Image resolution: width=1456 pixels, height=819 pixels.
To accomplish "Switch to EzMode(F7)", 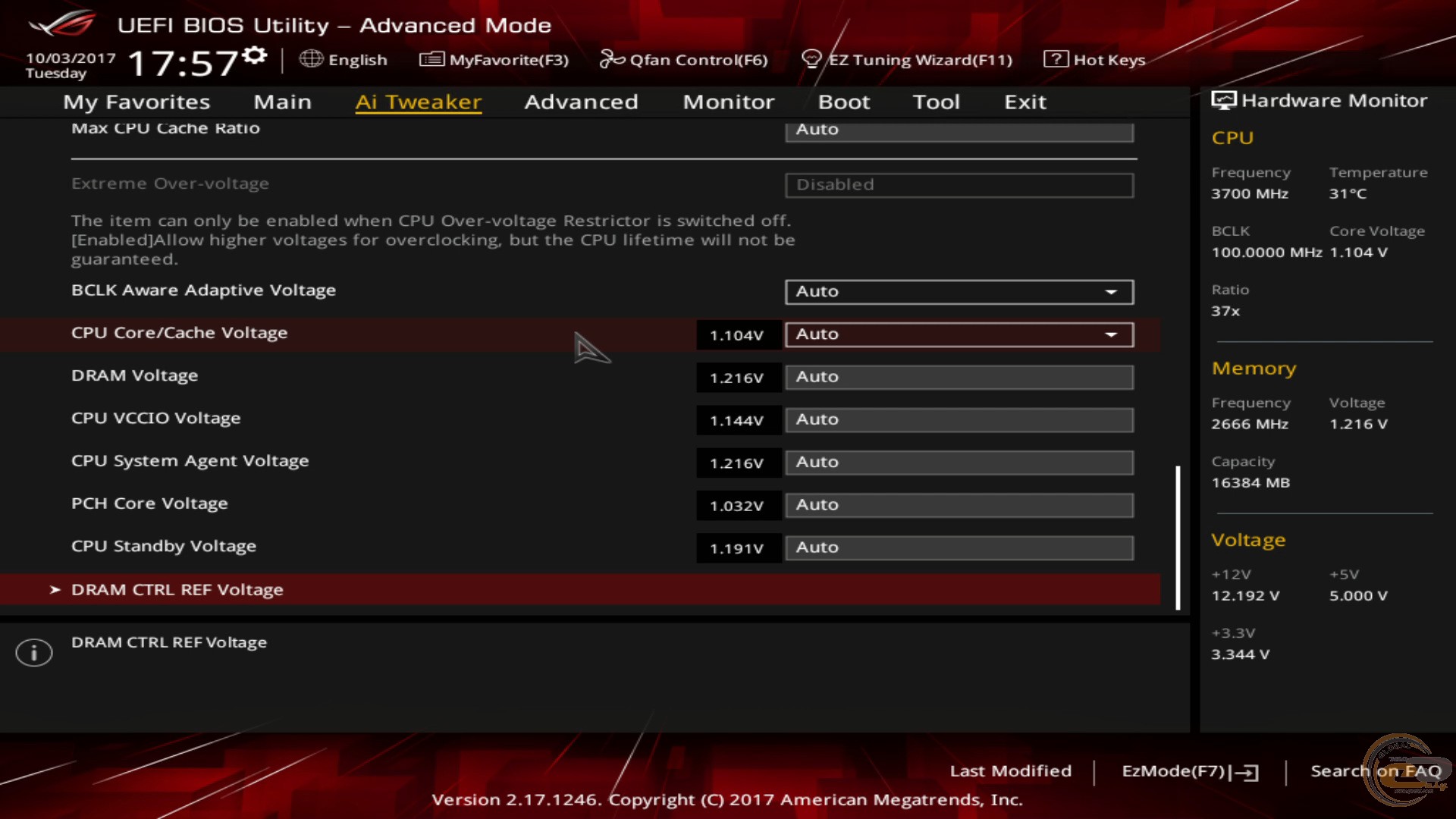I will [1189, 771].
